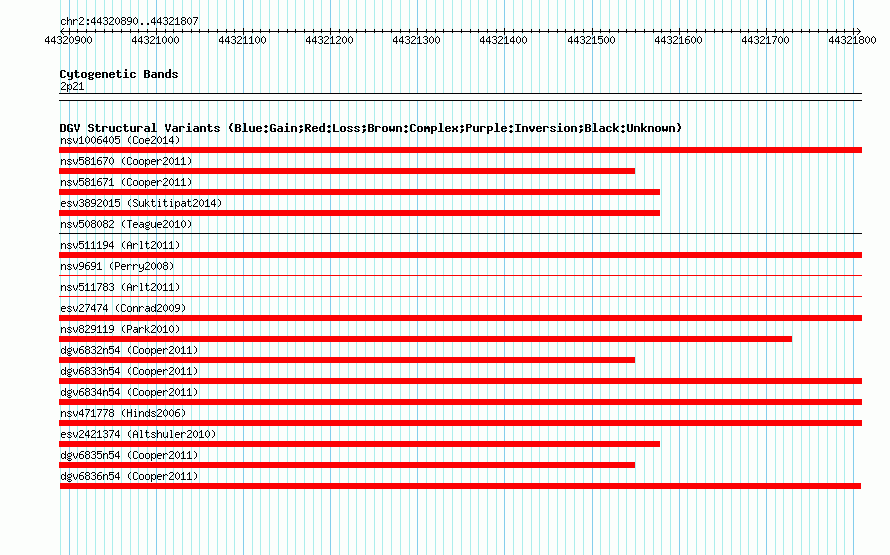Viewport: 890px width, 555px height.
Task: Click ruler position 44321100
Action: [x=242, y=40]
